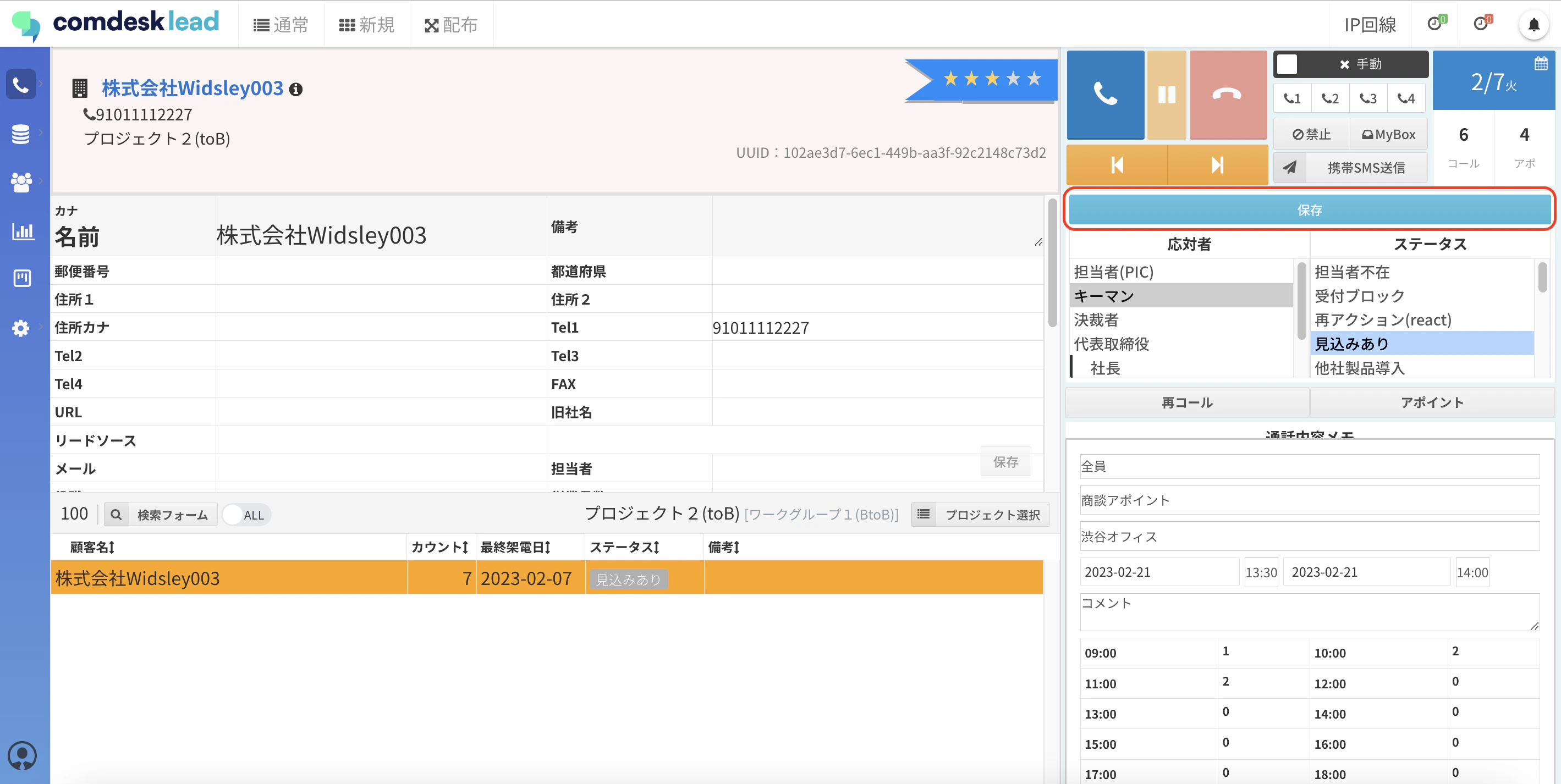Open the プロジェクト選択 selector

coord(981,515)
